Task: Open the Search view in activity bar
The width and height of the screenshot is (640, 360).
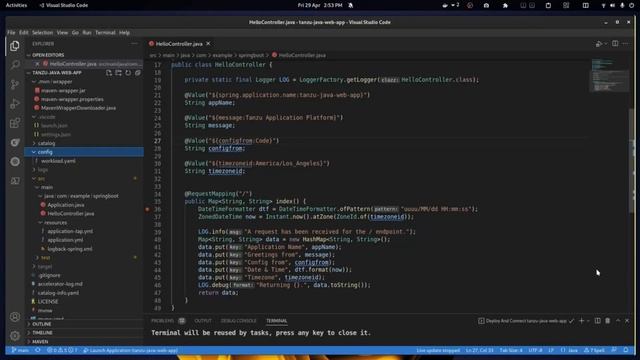Action: point(15,65)
